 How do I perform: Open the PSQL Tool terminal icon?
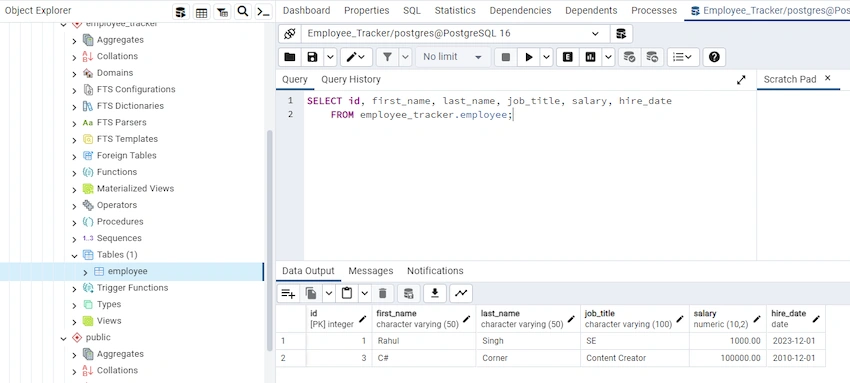point(263,12)
